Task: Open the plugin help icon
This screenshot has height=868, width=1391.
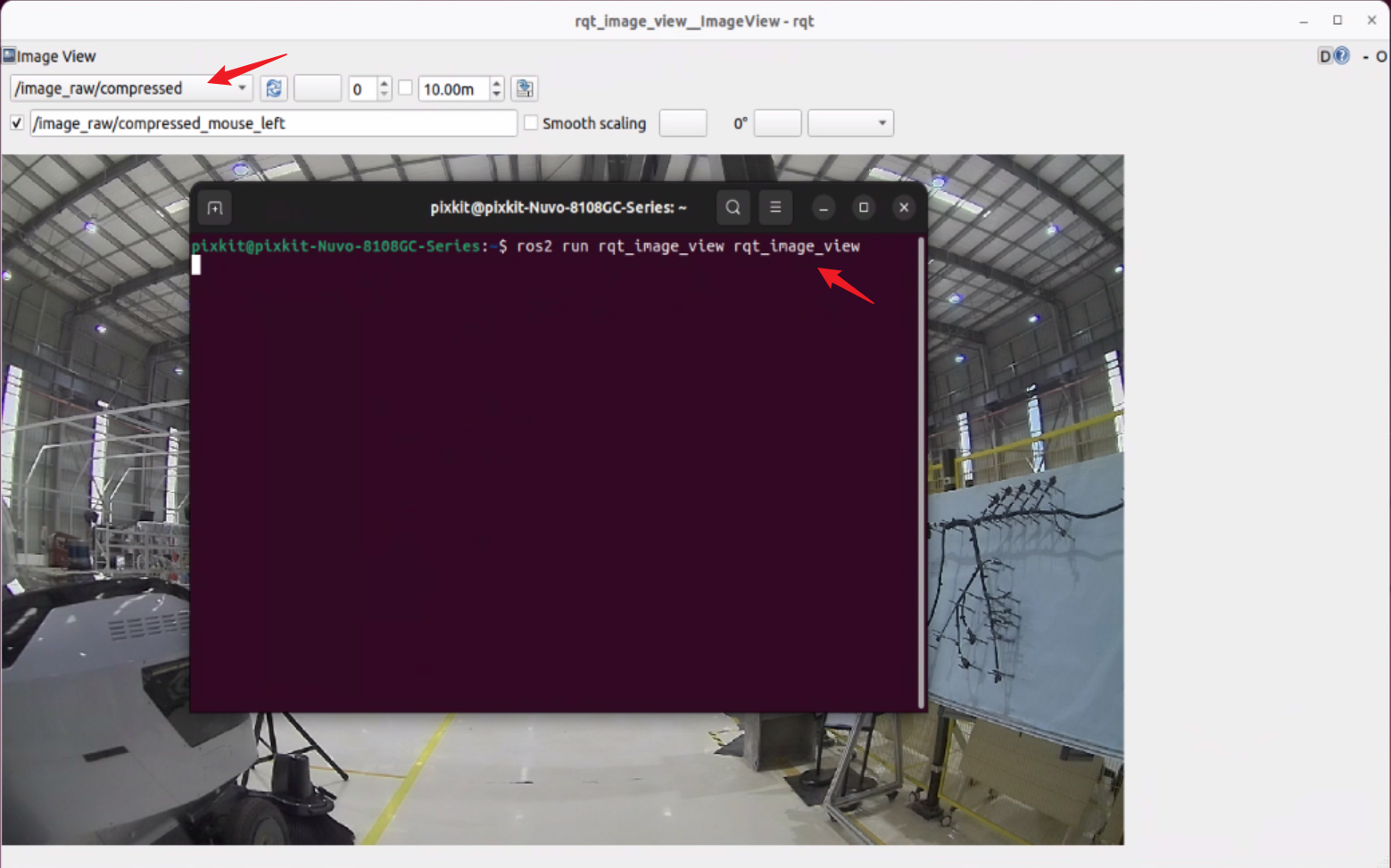Action: coord(1341,56)
